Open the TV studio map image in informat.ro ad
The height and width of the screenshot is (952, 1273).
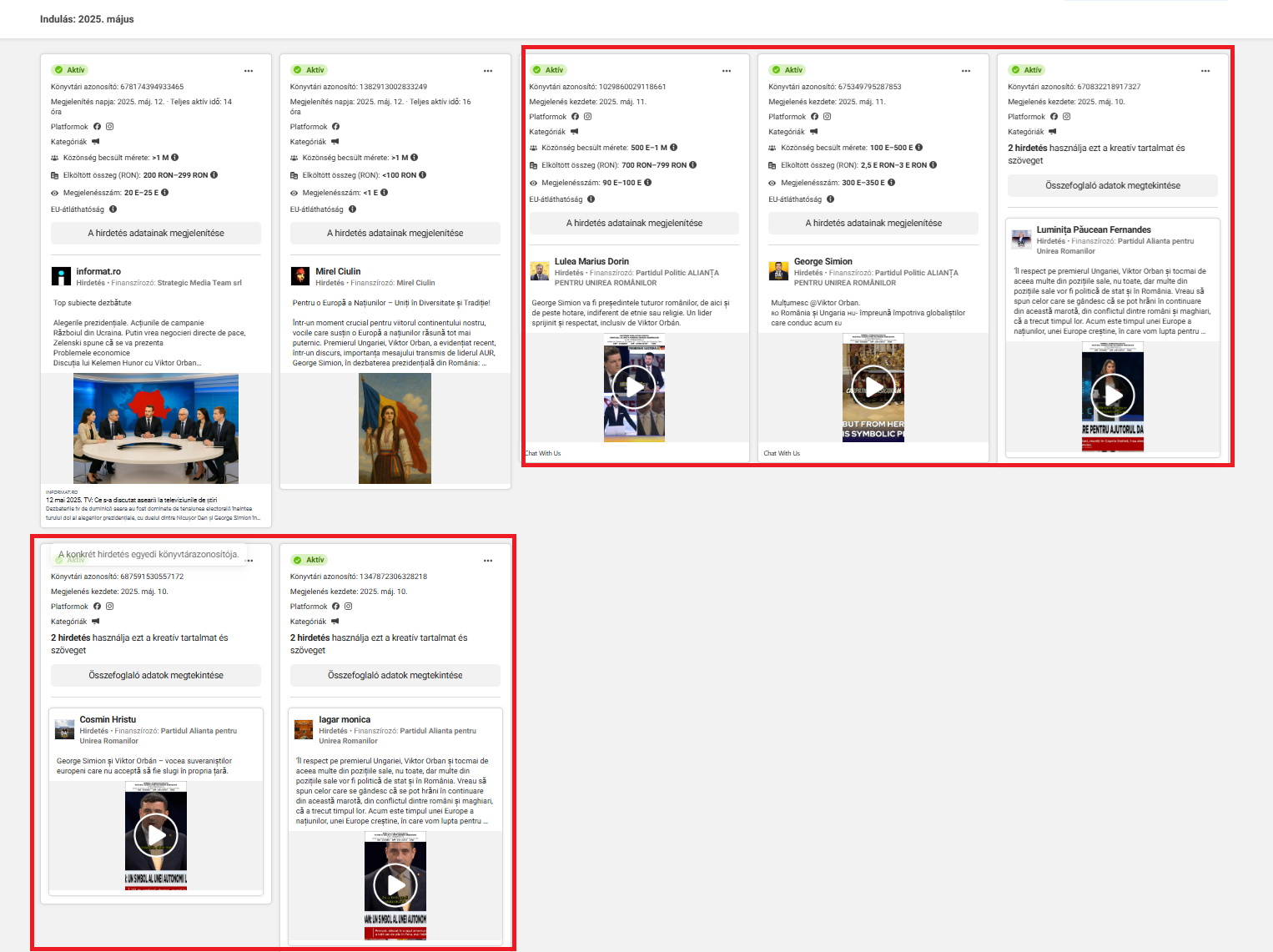coord(156,429)
